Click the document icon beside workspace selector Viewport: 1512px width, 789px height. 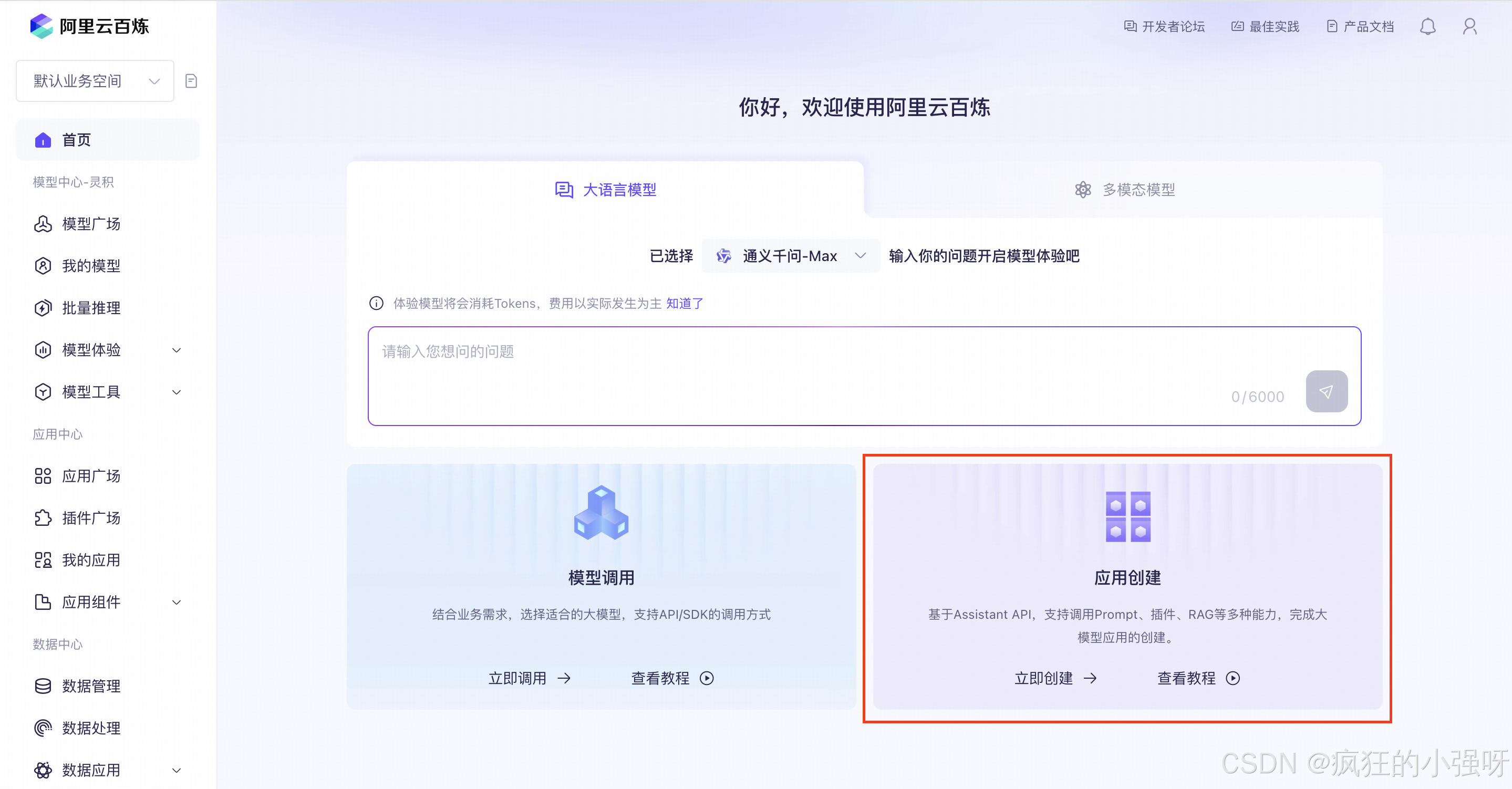click(x=191, y=81)
